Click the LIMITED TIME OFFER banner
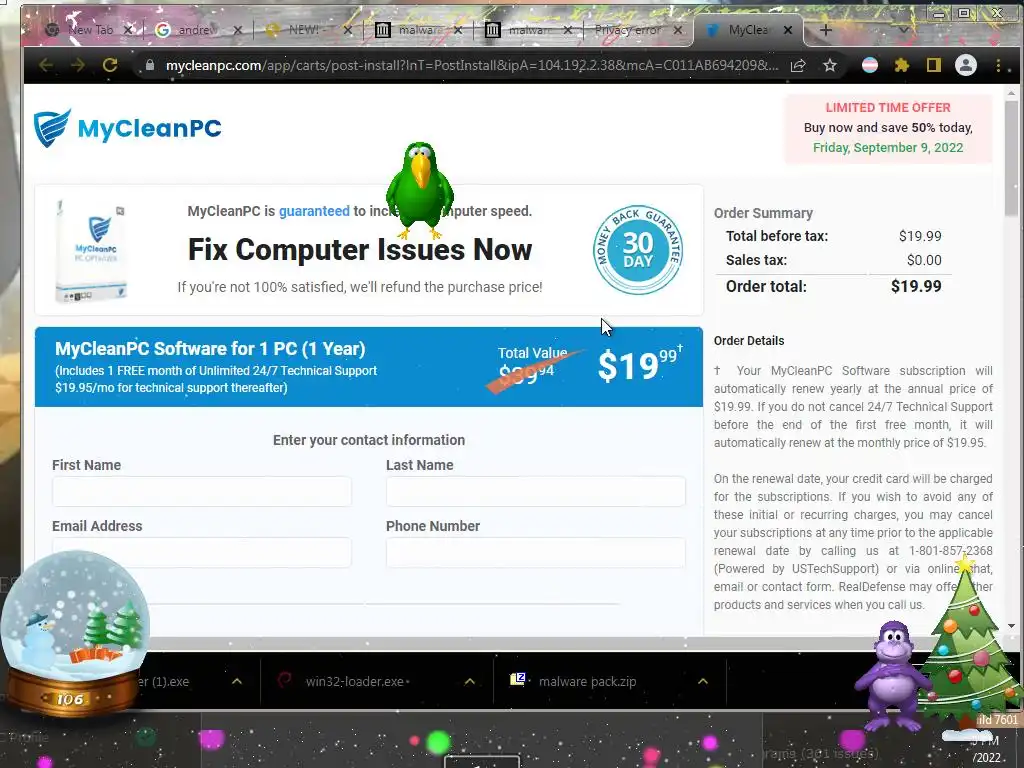1024x768 pixels. click(888, 128)
